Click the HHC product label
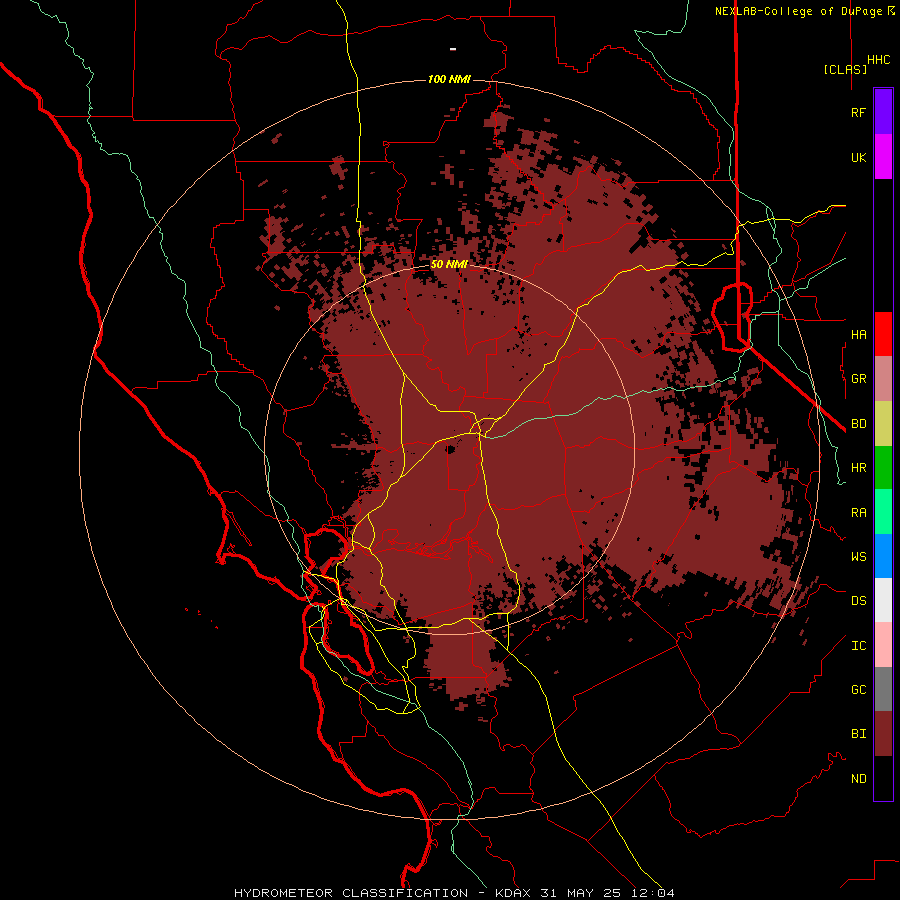This screenshot has height=900, width=900. point(878,60)
